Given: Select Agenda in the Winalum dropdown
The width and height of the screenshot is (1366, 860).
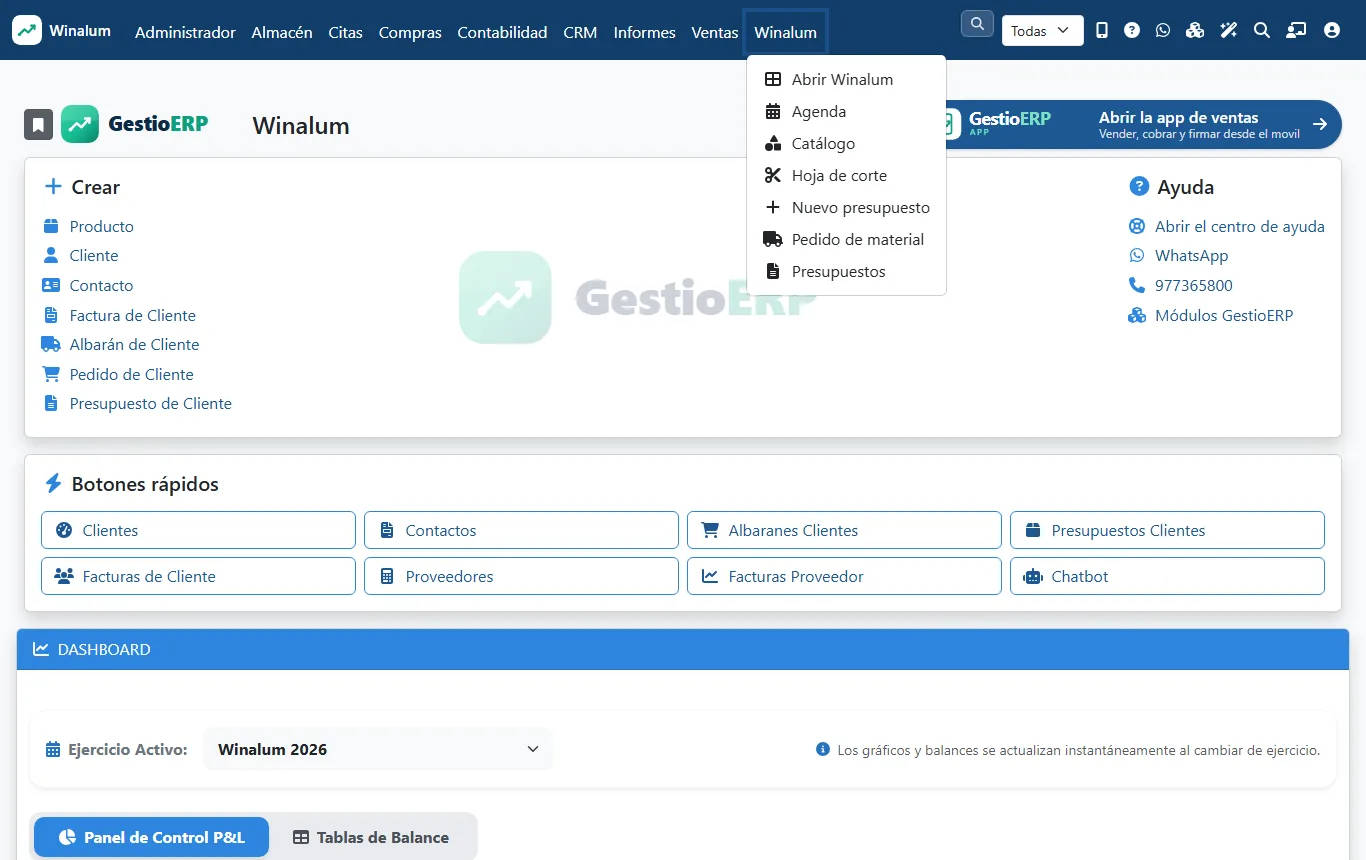Looking at the screenshot, I should tap(846, 112).
